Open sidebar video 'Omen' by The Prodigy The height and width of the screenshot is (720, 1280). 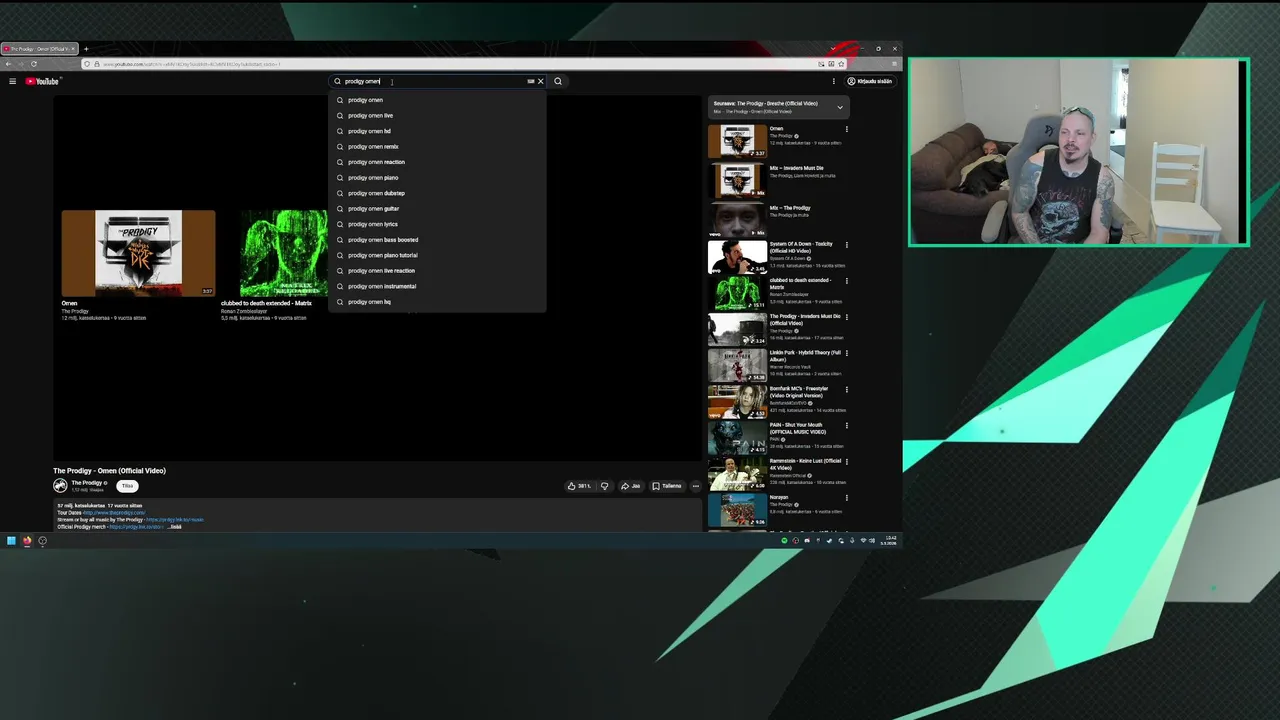click(738, 141)
